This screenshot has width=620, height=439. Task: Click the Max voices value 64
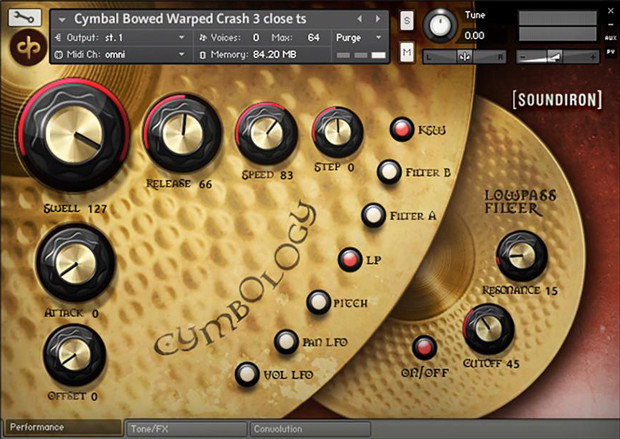click(x=314, y=38)
